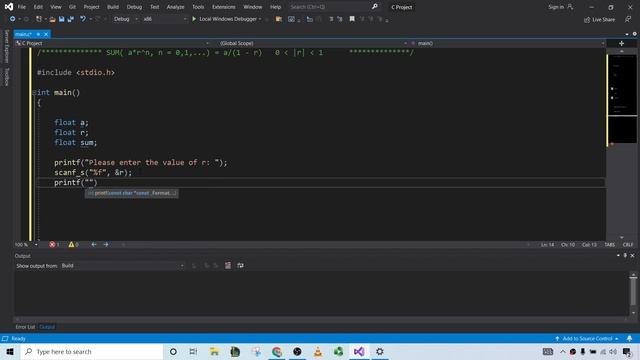This screenshot has height=360, width=640.
Task: Click the Local Windows Debugger button
Action: pos(227,19)
